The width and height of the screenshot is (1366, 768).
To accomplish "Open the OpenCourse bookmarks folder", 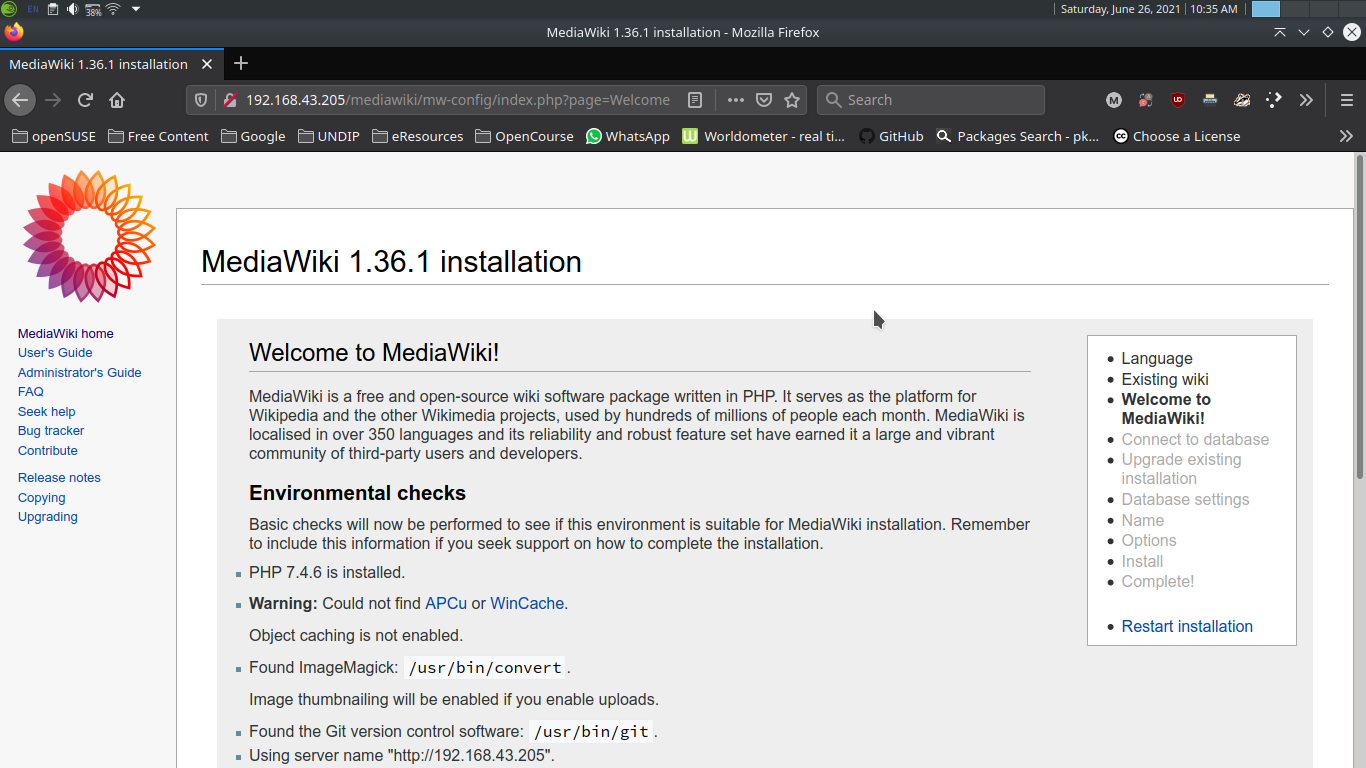I will (x=525, y=136).
